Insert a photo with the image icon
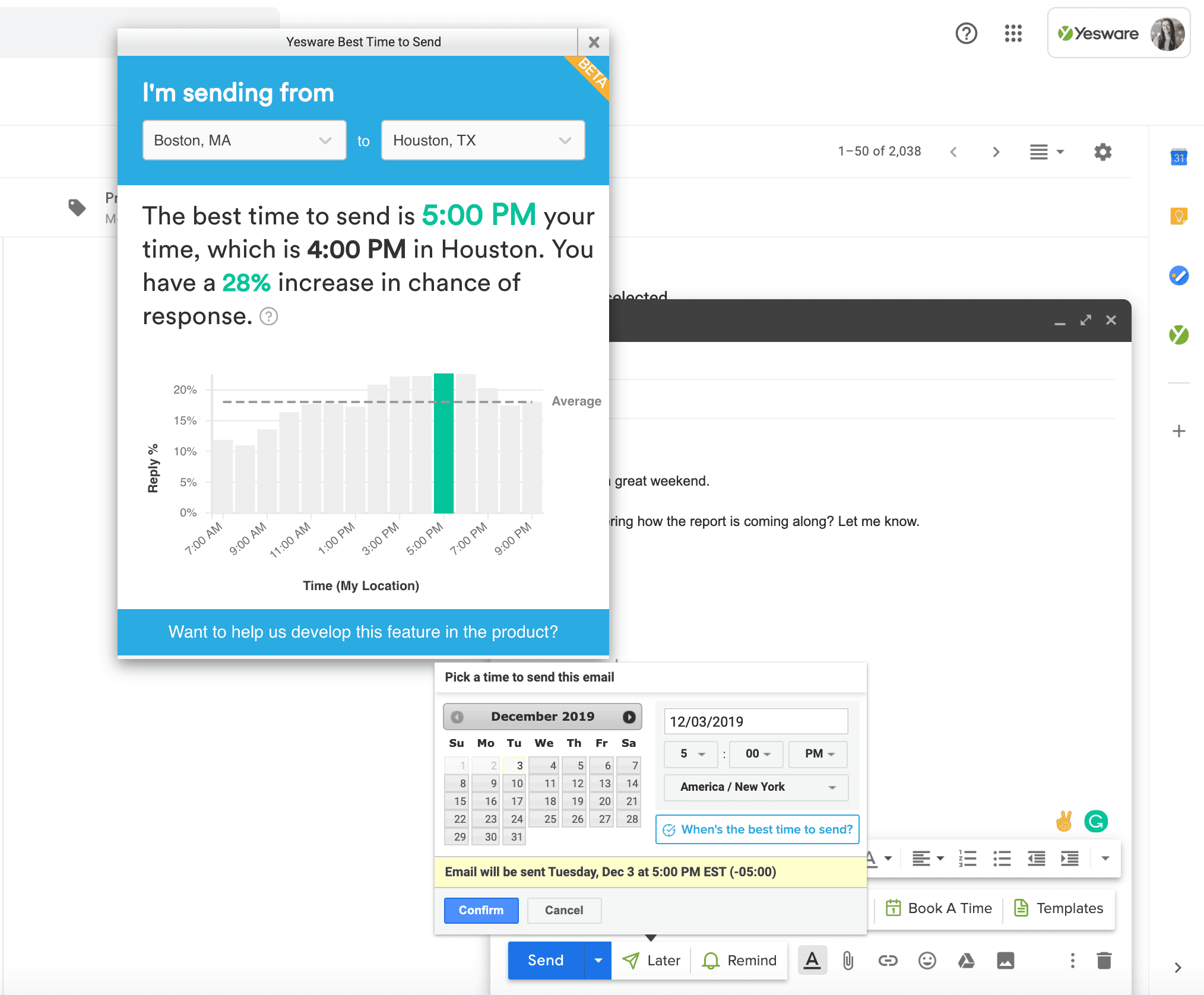 pyautogui.click(x=1005, y=961)
